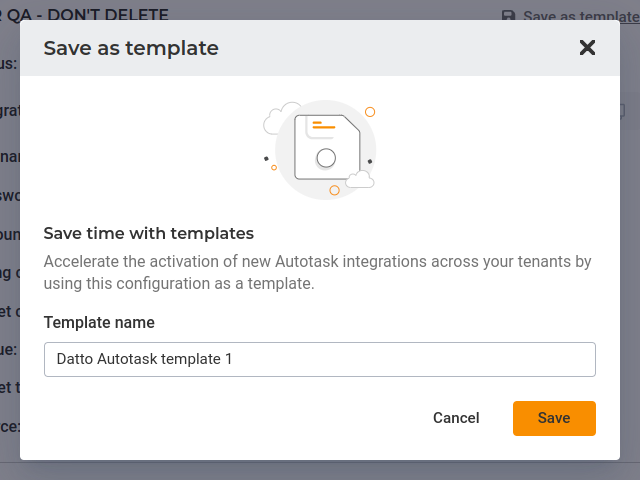Click the partly hidden icon at the right edge
The width and height of the screenshot is (640, 480).
(x=622, y=110)
